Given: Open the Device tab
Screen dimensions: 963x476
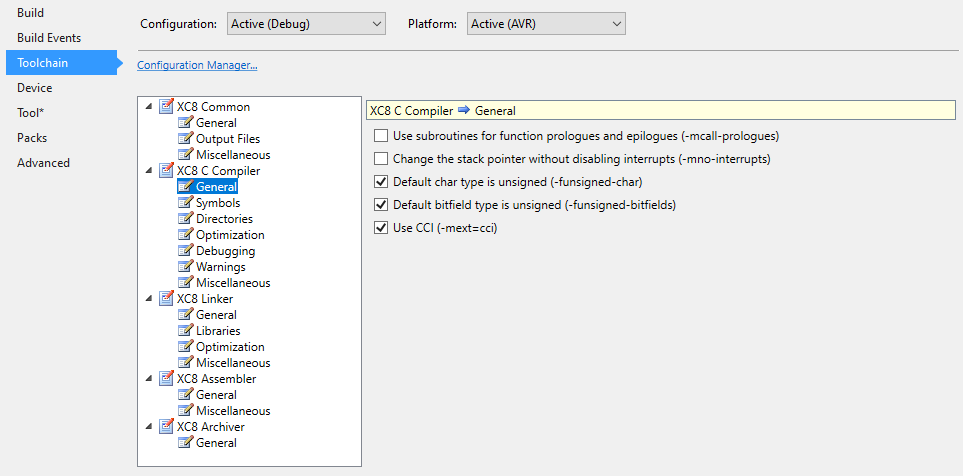Looking at the screenshot, I should coord(35,88).
